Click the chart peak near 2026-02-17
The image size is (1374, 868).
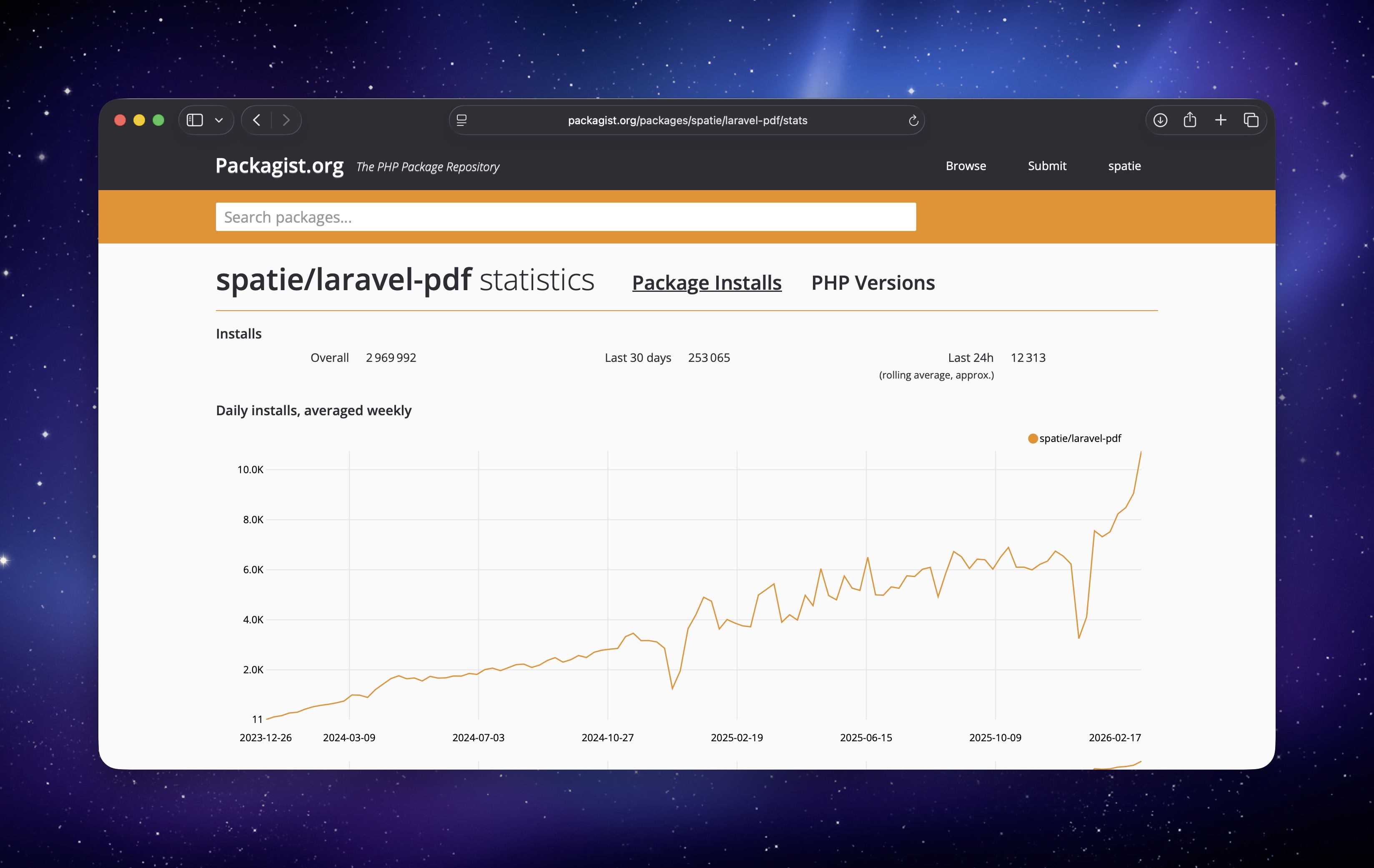click(x=1140, y=452)
